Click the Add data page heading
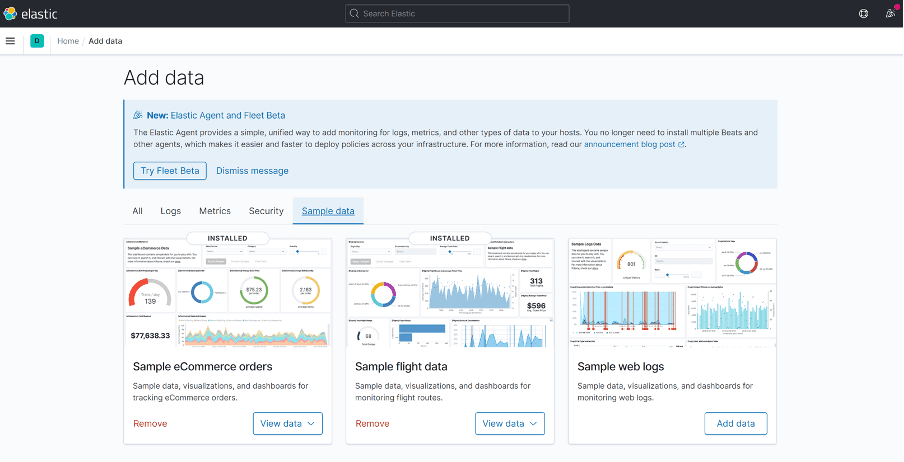This screenshot has width=904, height=462. click(164, 77)
